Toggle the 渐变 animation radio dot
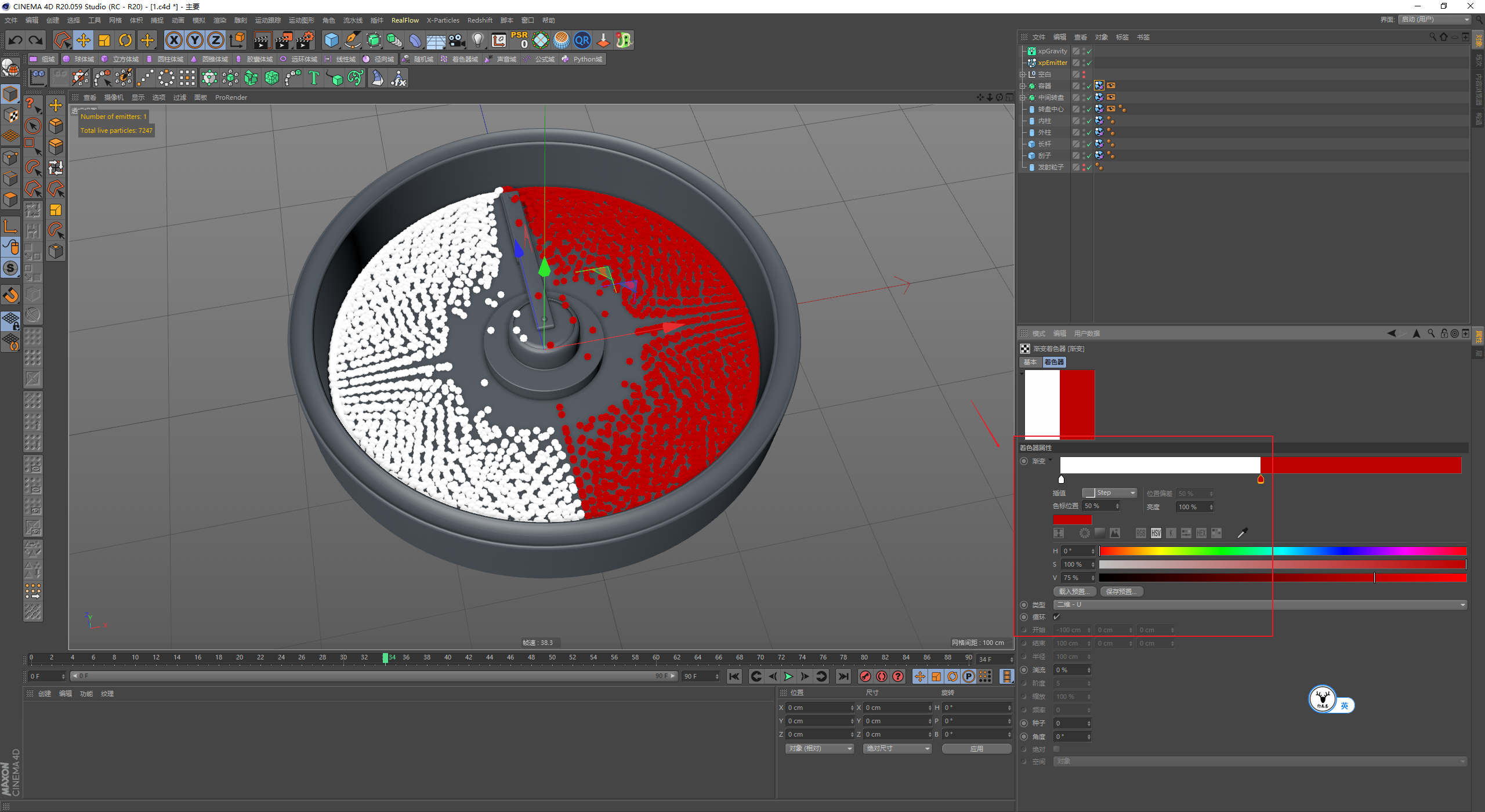 coord(1024,461)
